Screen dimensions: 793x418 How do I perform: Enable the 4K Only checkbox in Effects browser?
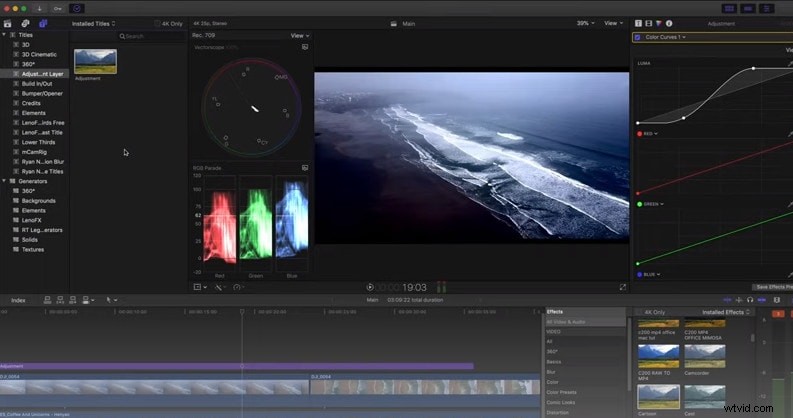(639, 312)
